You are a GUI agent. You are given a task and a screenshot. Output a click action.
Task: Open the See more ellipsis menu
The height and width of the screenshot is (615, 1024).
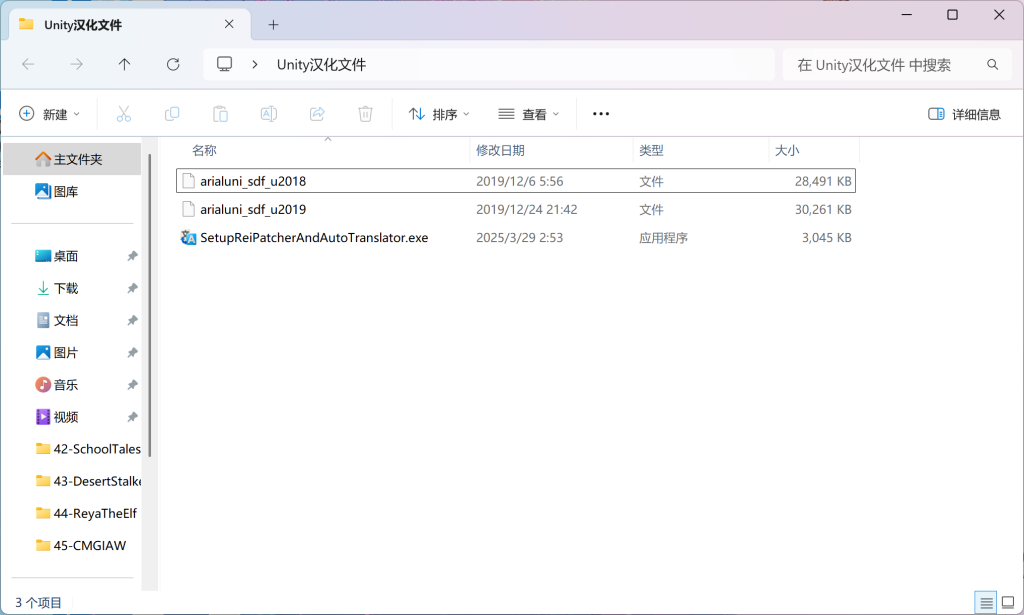click(x=601, y=114)
